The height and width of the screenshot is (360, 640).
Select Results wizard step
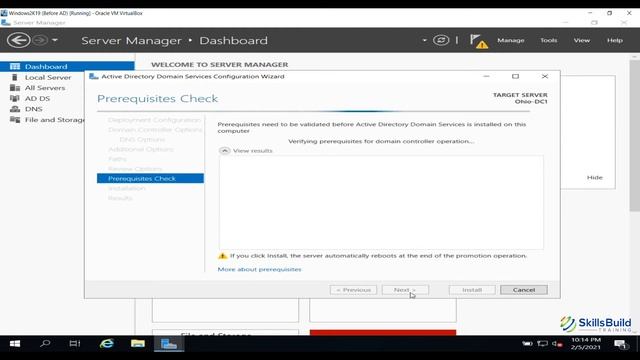pos(120,198)
